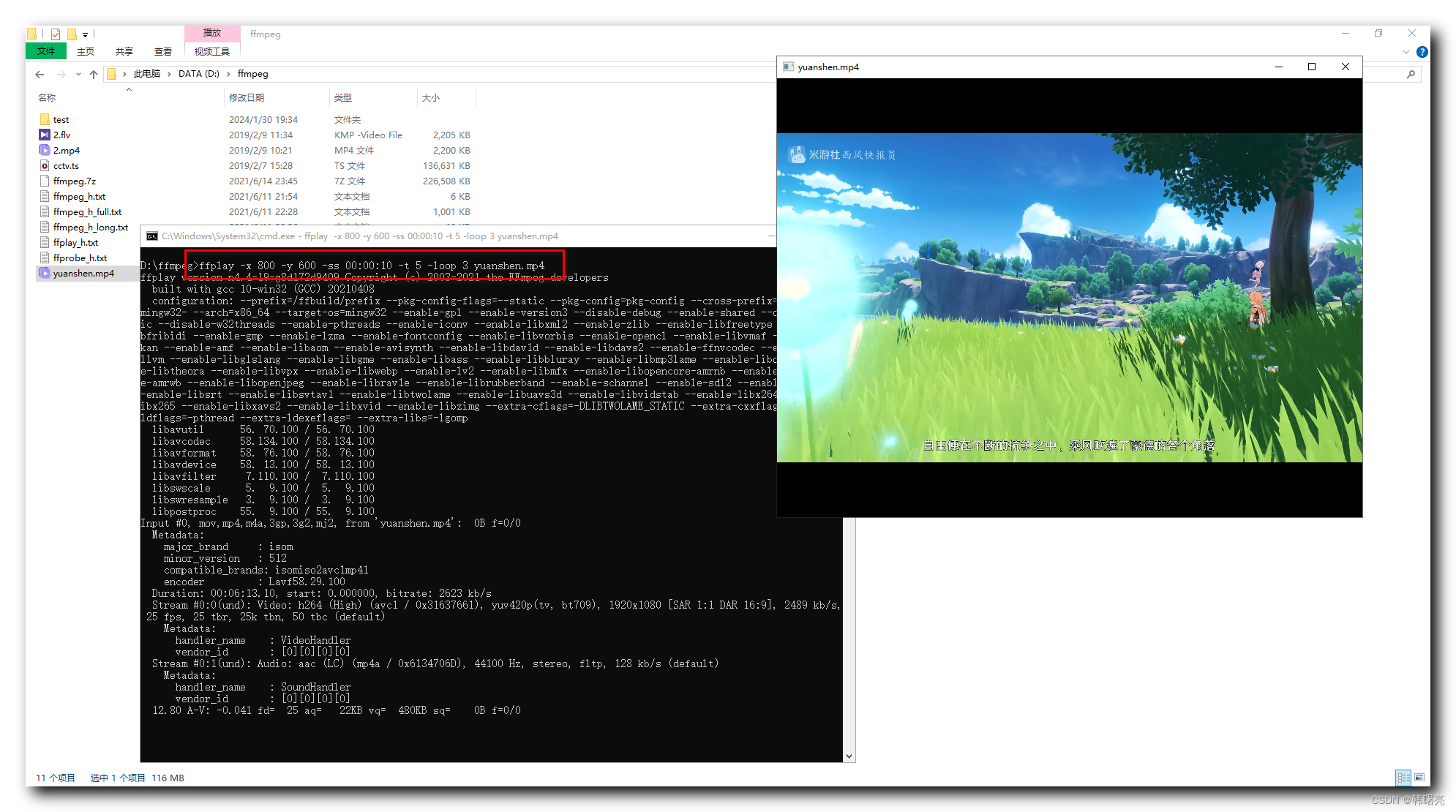This screenshot has height=812, width=1456.
Task: Click the 文件夹 type cell of test
Action: click(348, 119)
